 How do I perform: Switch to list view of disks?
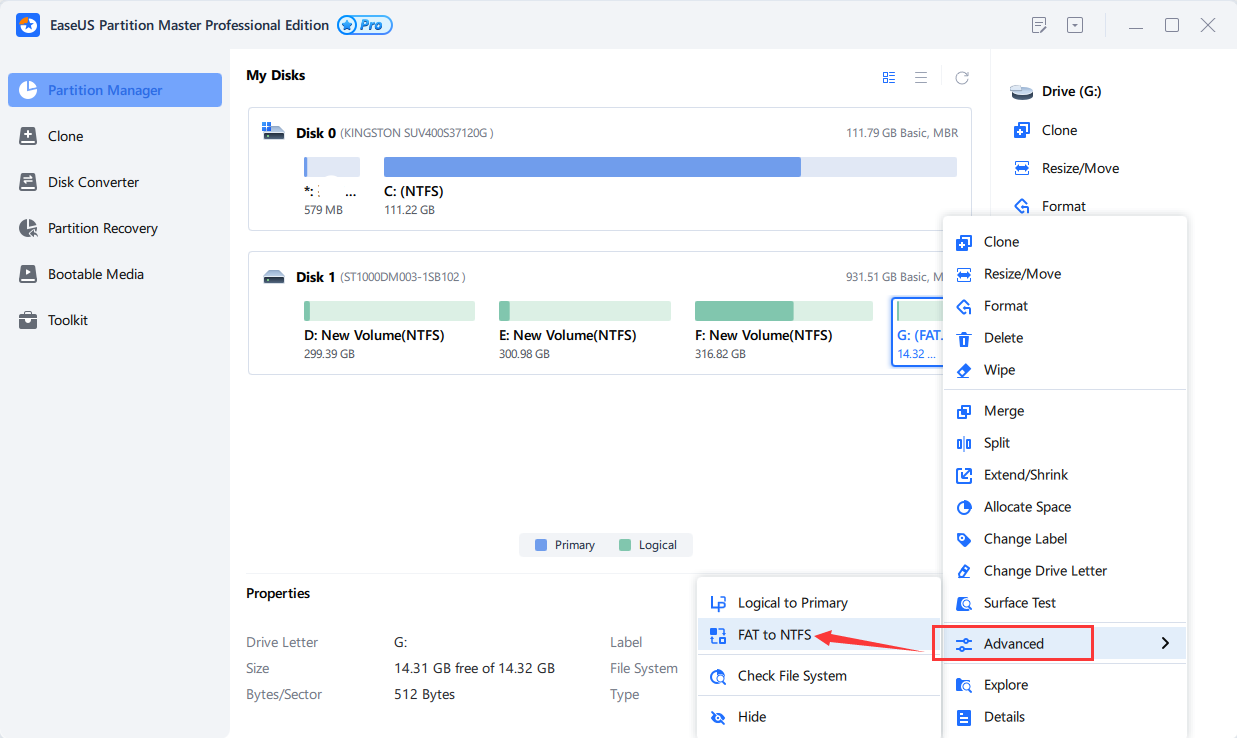pos(921,78)
